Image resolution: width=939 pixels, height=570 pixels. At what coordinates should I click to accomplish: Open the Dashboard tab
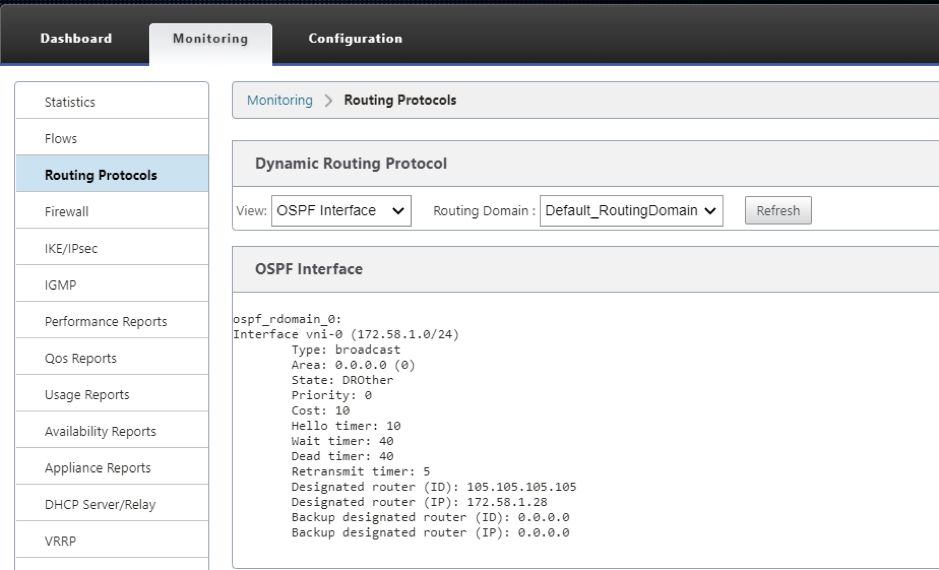click(x=76, y=39)
